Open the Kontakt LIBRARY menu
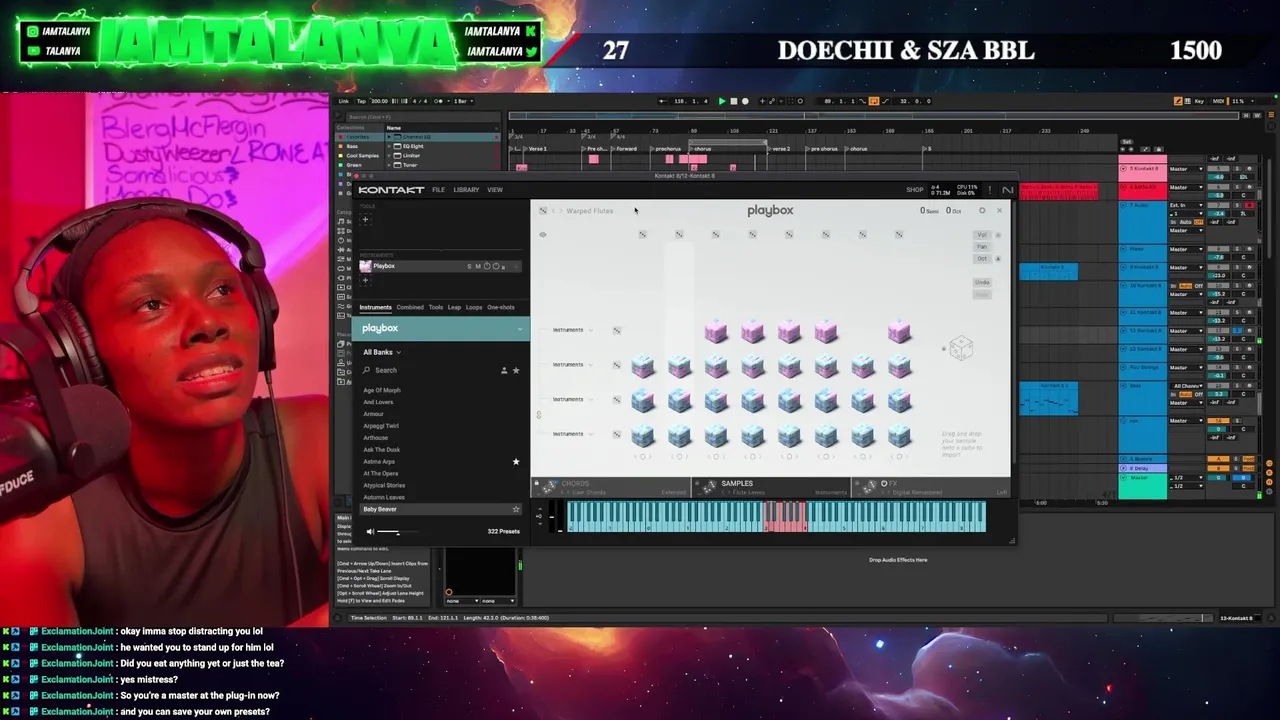 point(466,189)
